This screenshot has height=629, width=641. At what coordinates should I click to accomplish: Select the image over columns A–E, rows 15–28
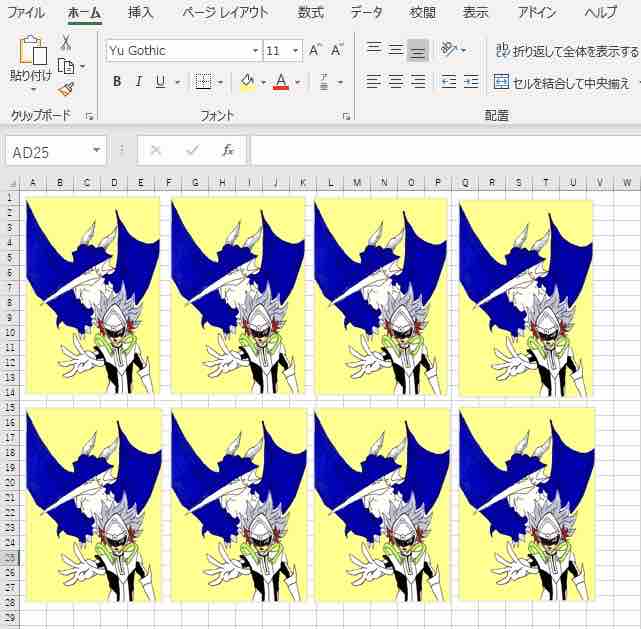(x=94, y=505)
